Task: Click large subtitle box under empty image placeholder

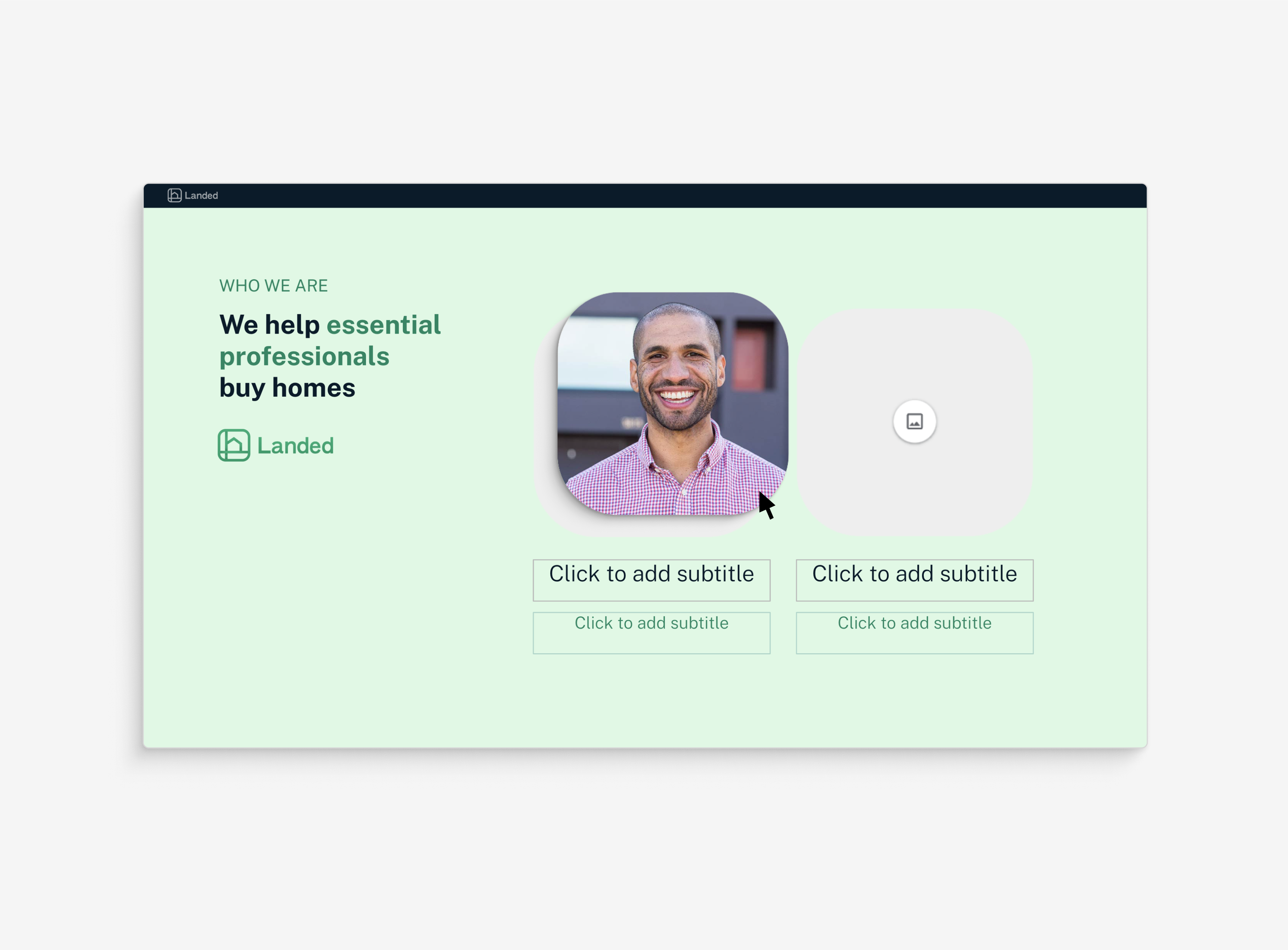Action: (914, 580)
